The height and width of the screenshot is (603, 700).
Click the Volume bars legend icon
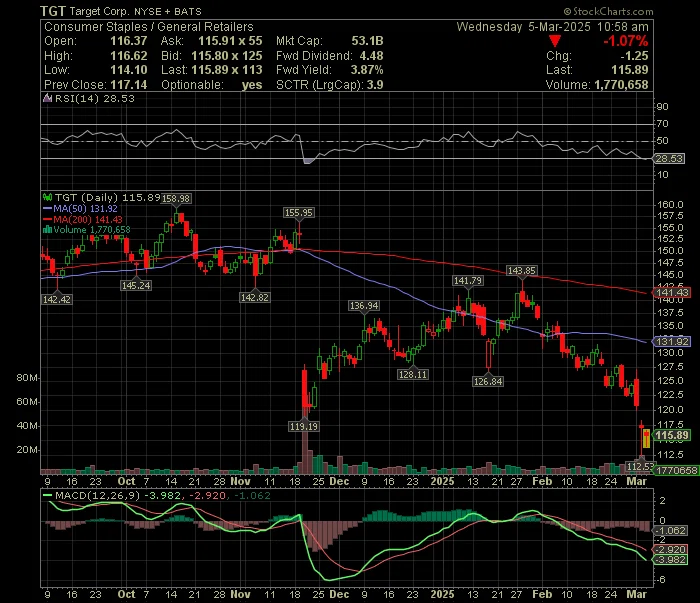point(47,230)
